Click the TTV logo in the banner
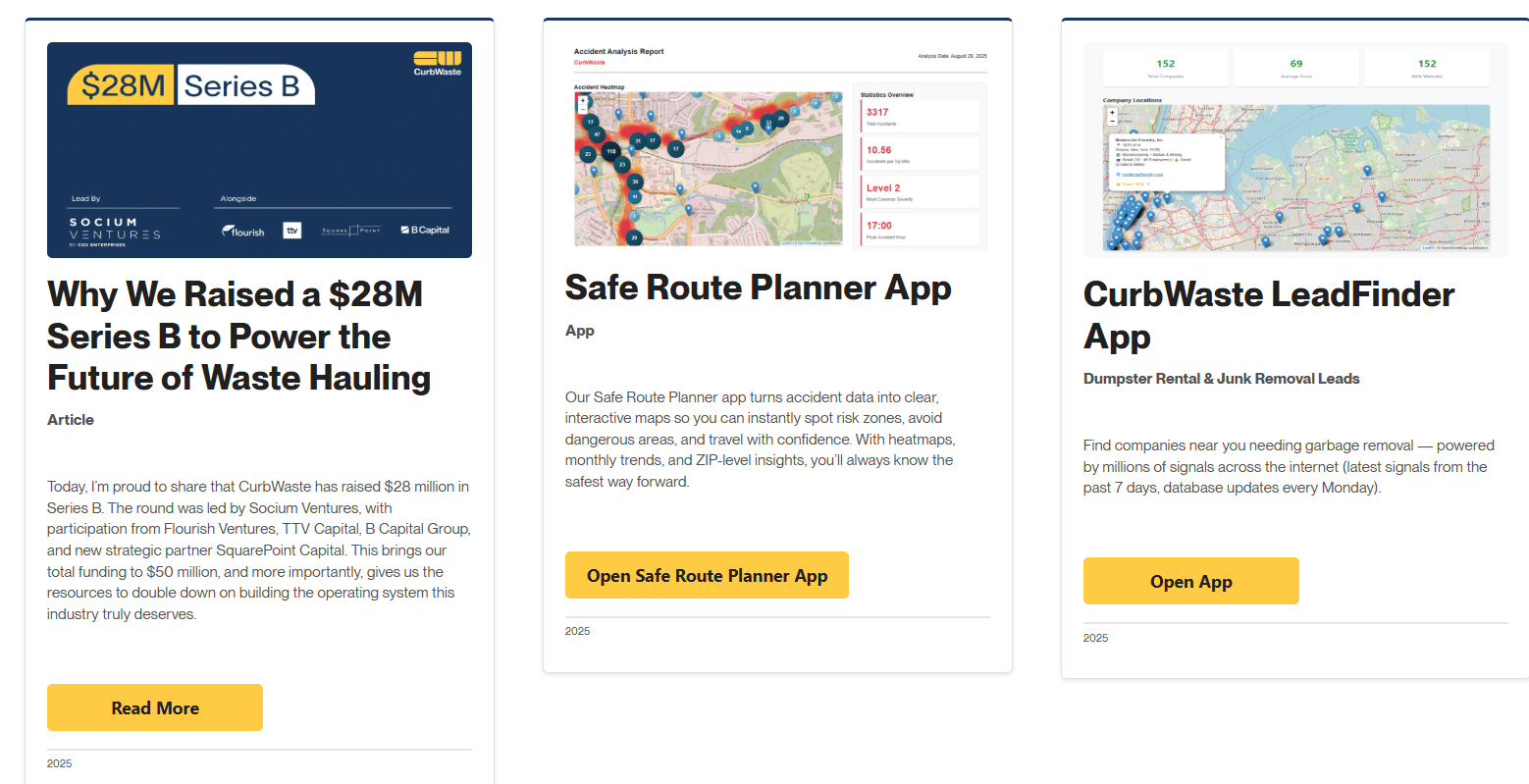 (291, 231)
